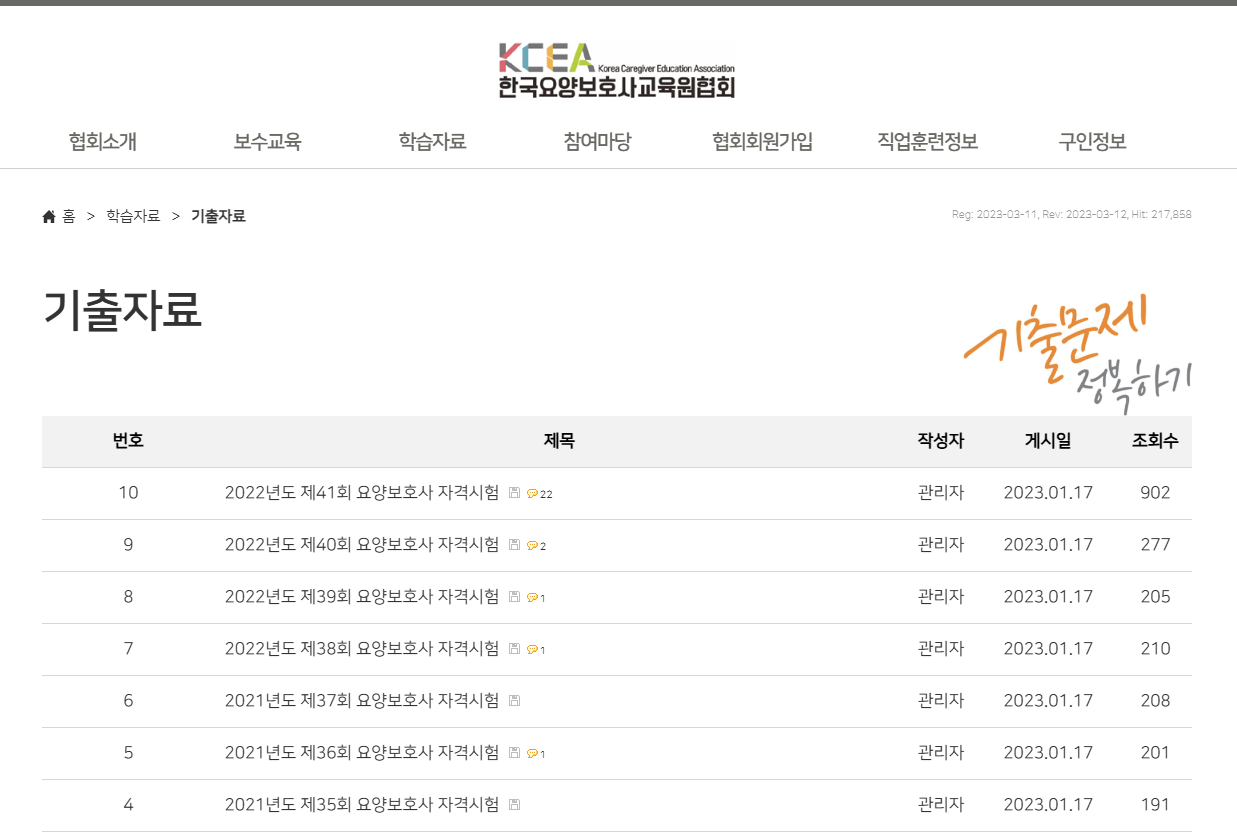Click view count 201
Screen dimensions: 1237x833
click(1155, 752)
